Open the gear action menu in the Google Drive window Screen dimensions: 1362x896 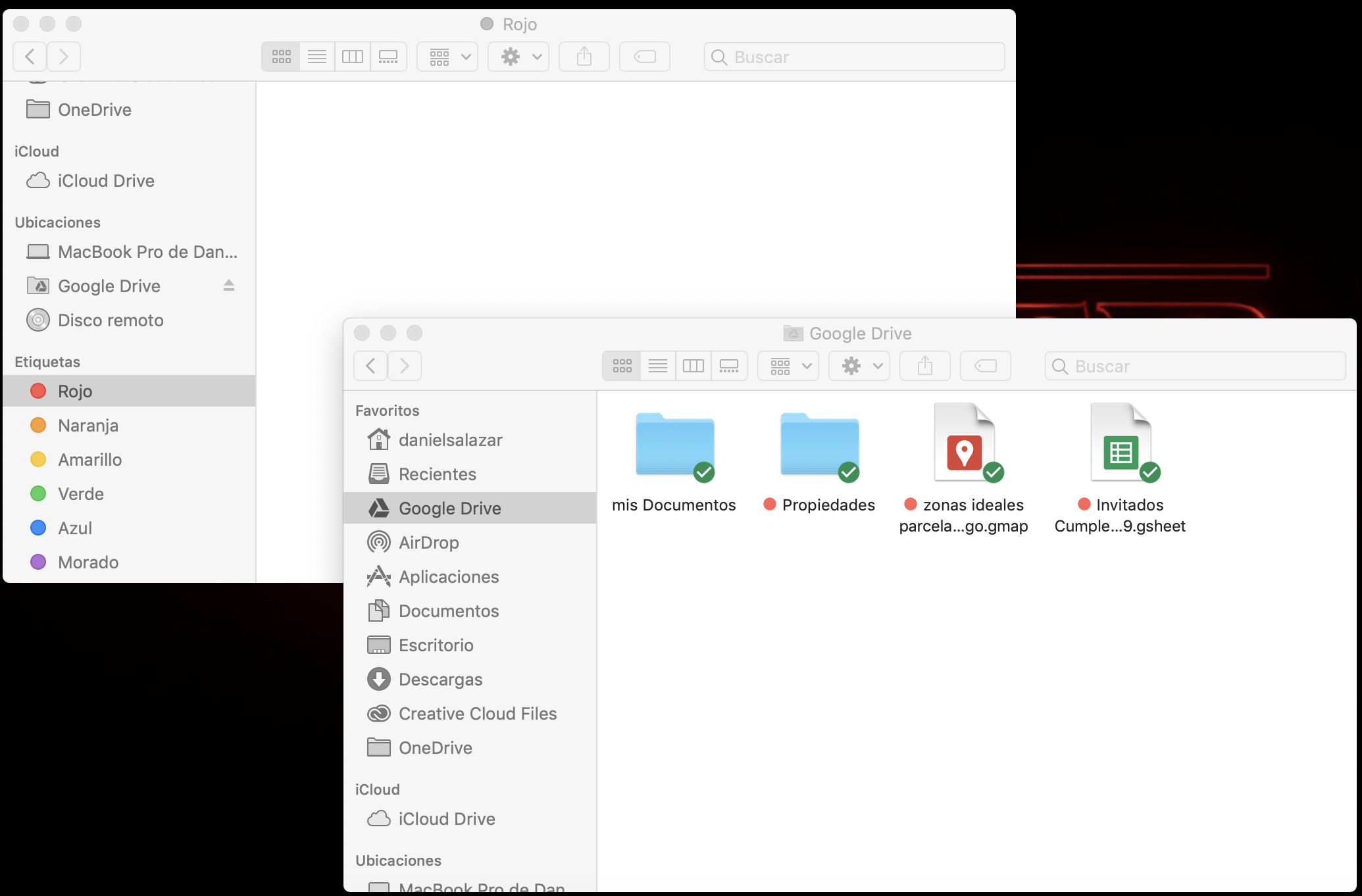tap(859, 366)
